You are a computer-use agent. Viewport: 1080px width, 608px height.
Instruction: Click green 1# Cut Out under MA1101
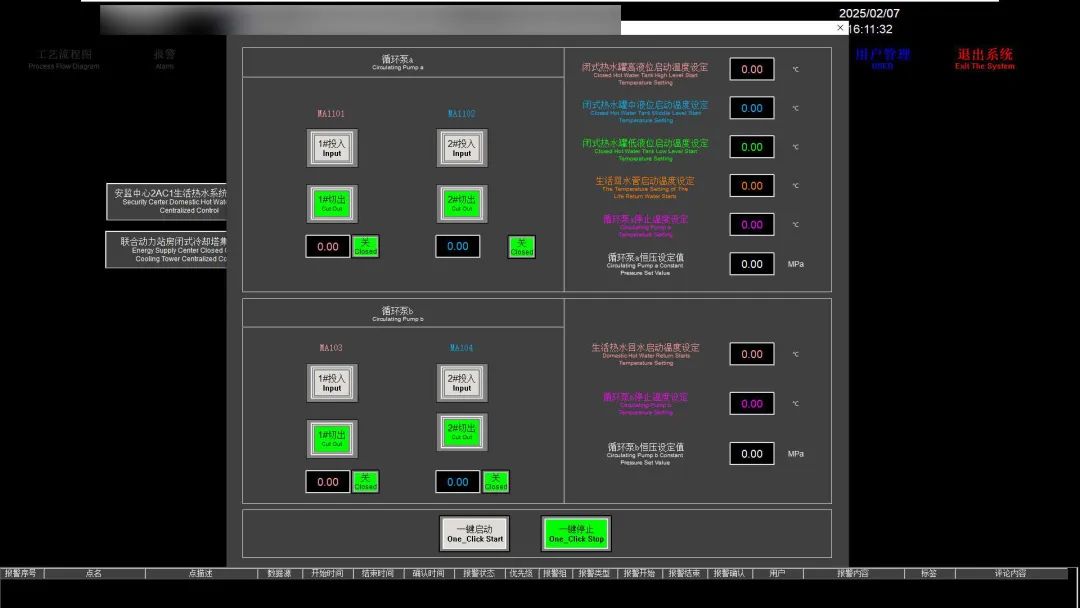[x=332, y=203]
